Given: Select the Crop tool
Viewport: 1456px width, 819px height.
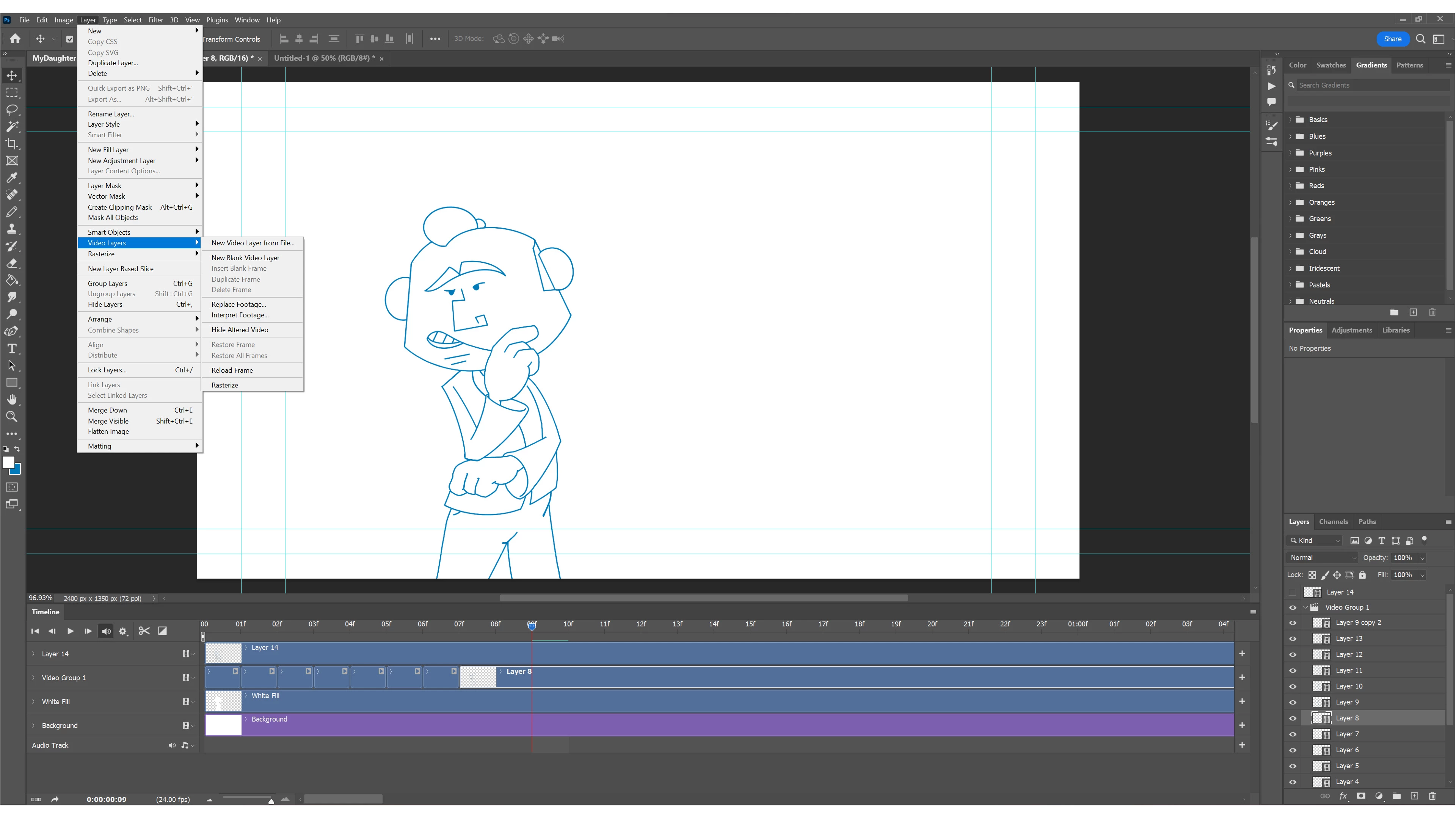Looking at the screenshot, I should tap(12, 144).
